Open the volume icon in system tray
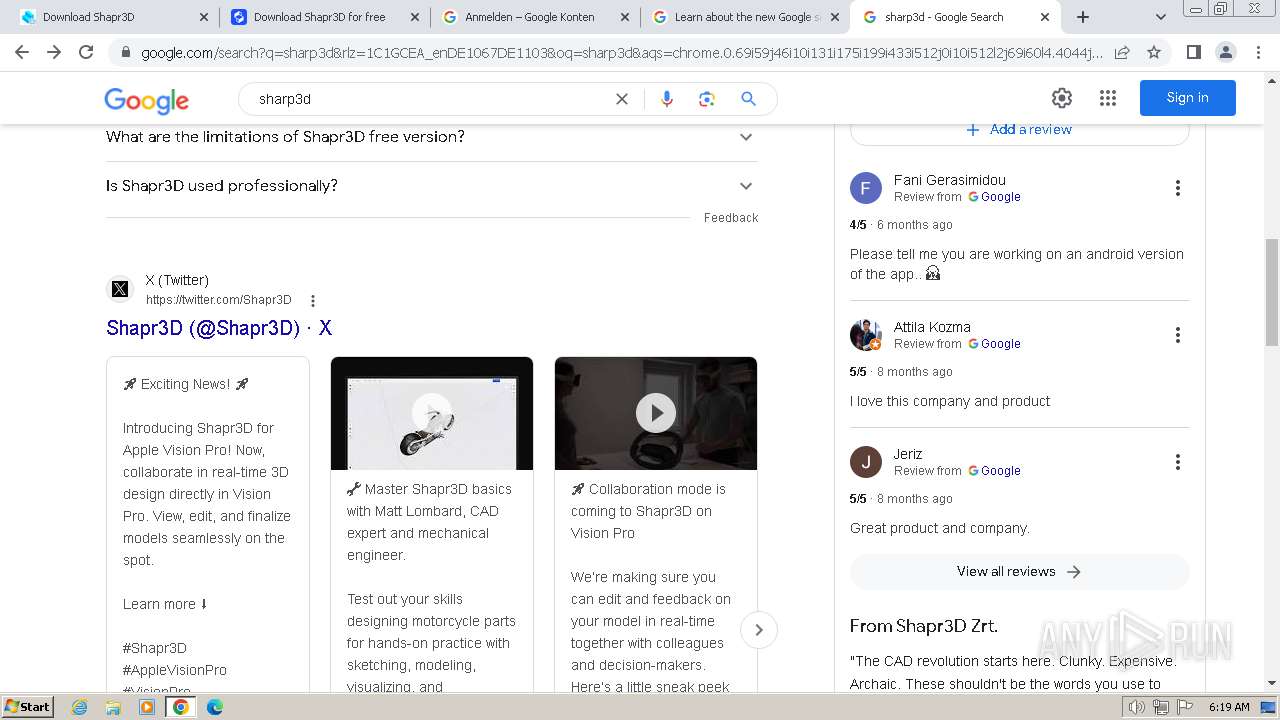This screenshot has width=1280, height=720. pyautogui.click(x=1136, y=707)
